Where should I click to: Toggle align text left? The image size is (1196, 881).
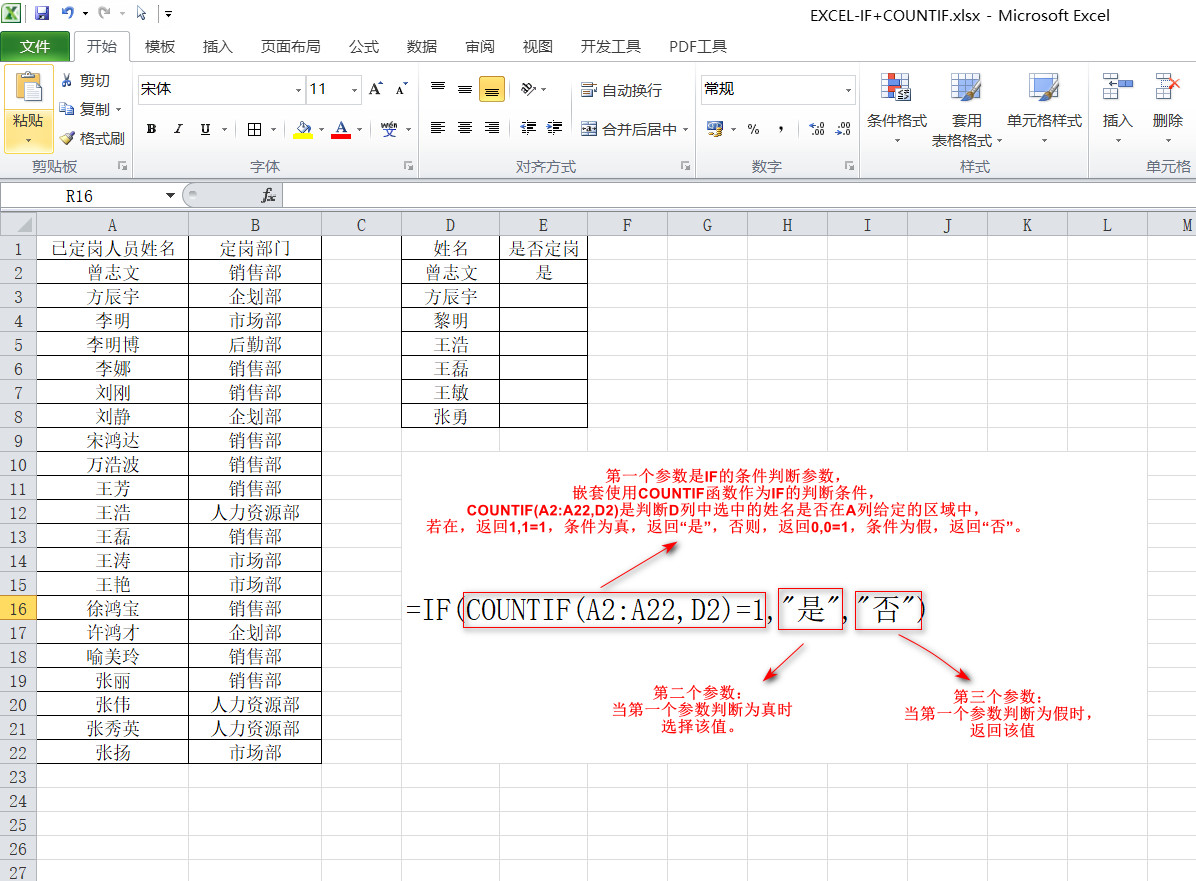[x=438, y=127]
